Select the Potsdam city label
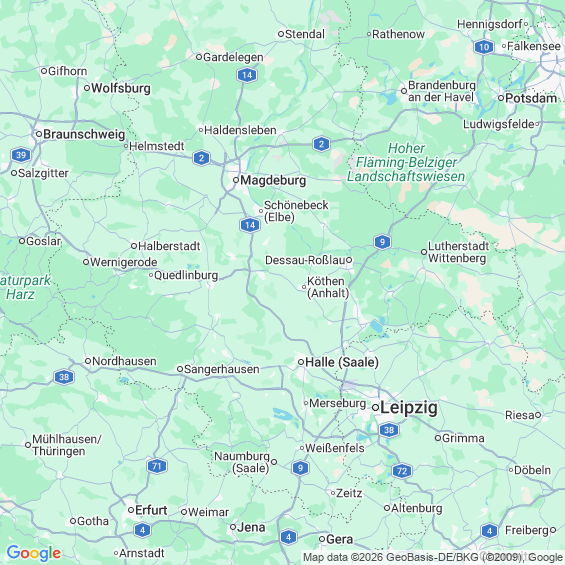Image resolution: width=565 pixels, height=565 pixels. (531, 98)
